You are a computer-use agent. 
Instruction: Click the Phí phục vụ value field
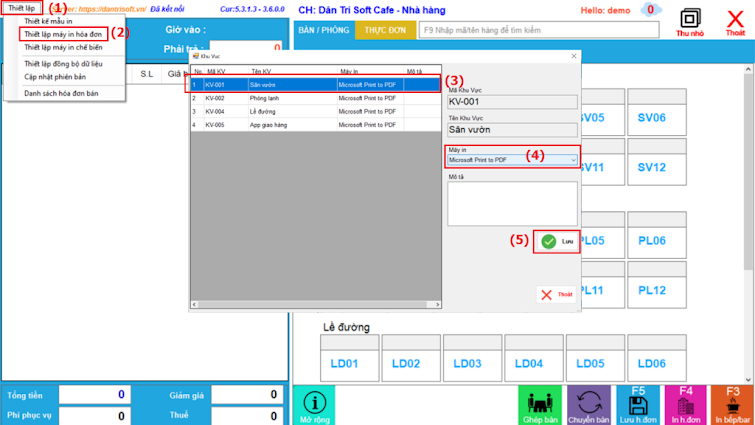pyautogui.click(x=94, y=415)
